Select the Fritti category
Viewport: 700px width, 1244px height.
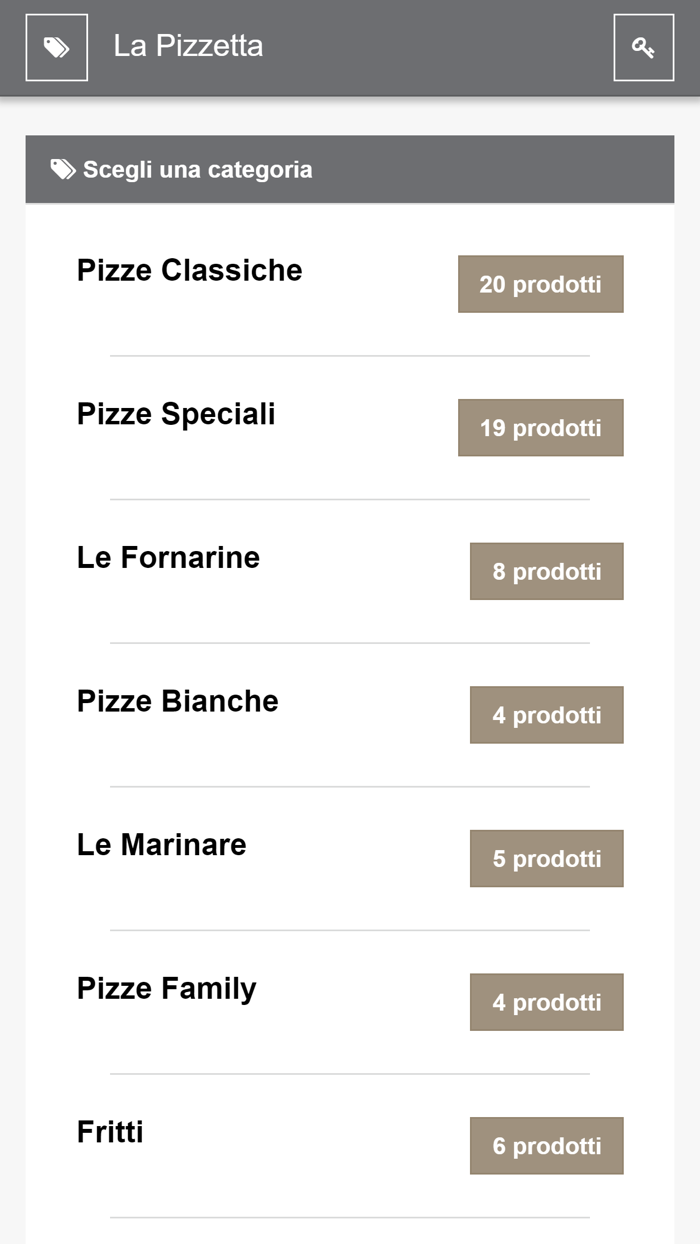tap(110, 1132)
